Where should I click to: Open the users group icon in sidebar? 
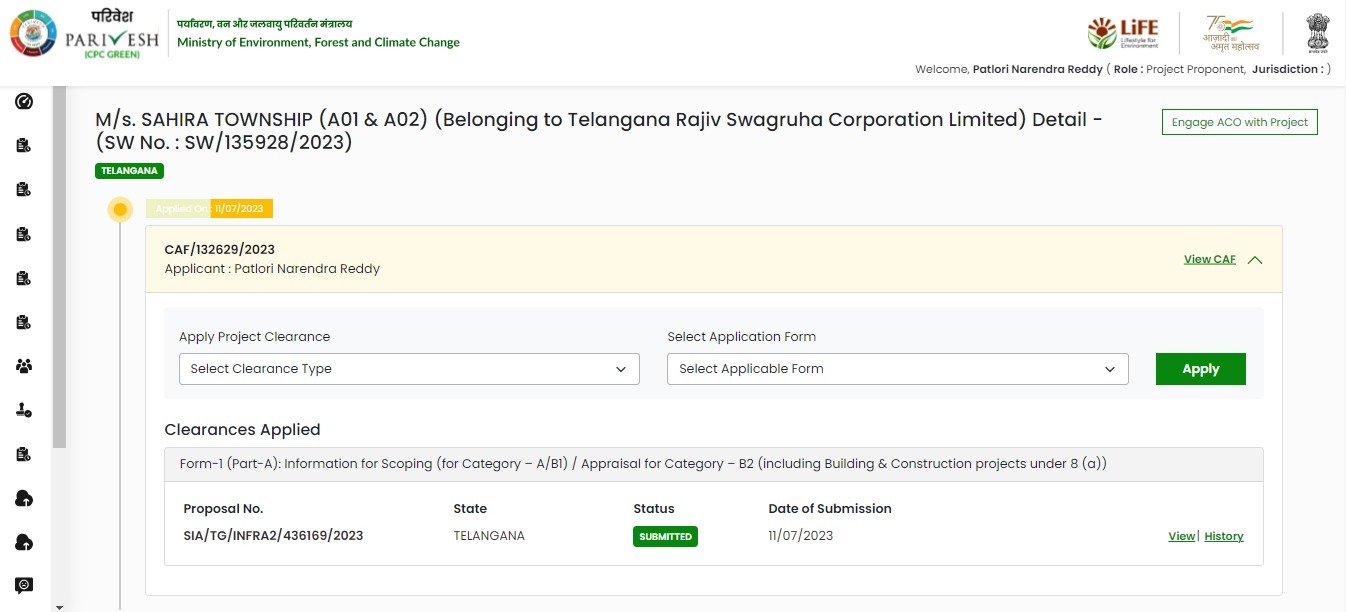pyautogui.click(x=25, y=366)
